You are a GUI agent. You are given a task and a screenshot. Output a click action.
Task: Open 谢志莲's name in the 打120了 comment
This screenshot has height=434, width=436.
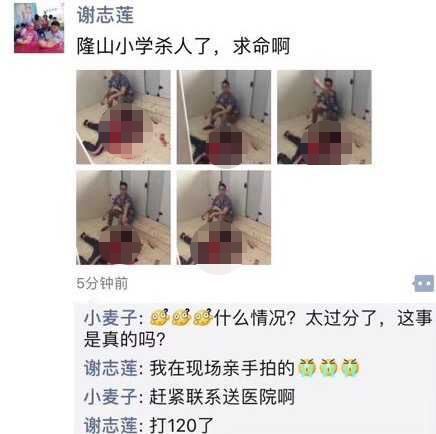tap(111, 425)
